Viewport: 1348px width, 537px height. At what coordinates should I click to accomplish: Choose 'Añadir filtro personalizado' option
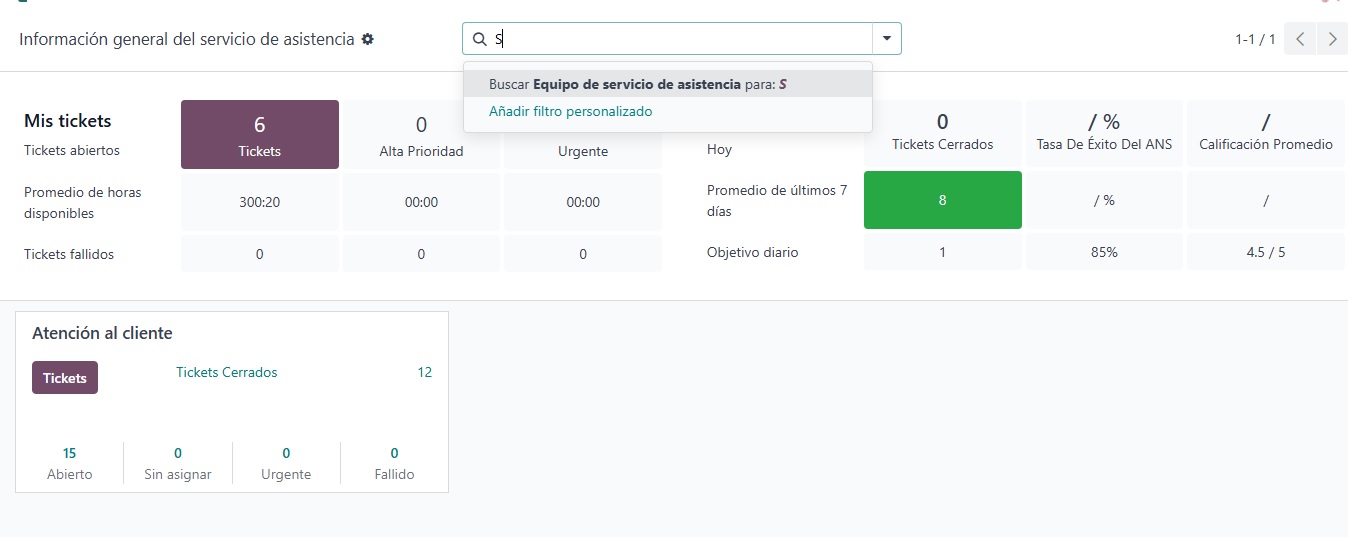[x=570, y=112]
